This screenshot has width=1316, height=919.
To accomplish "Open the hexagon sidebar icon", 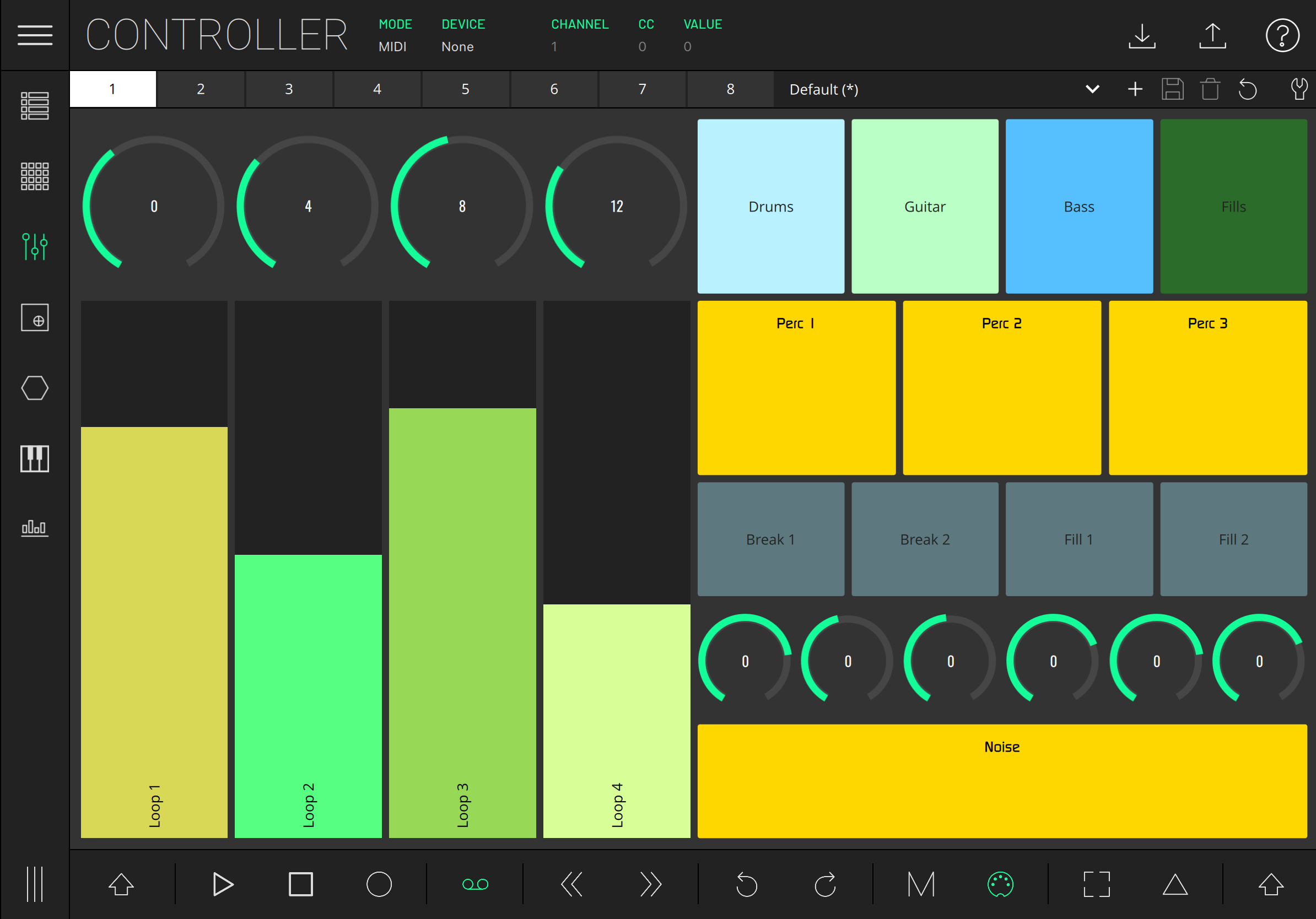I will 34,388.
